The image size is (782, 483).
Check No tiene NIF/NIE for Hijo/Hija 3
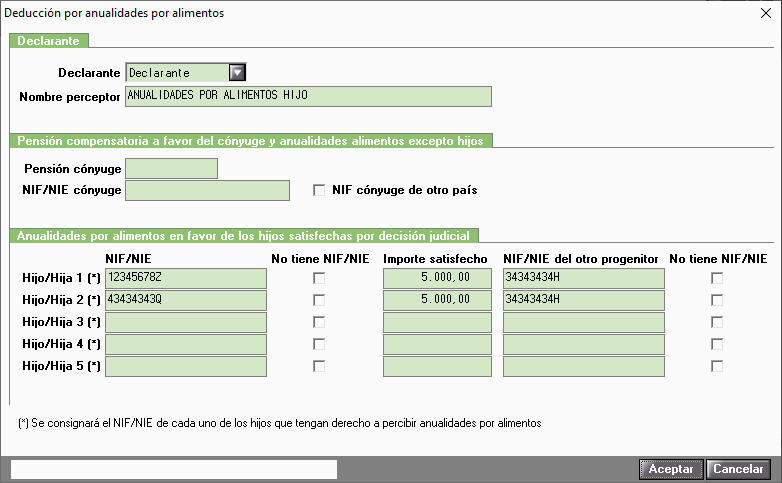coord(319,322)
